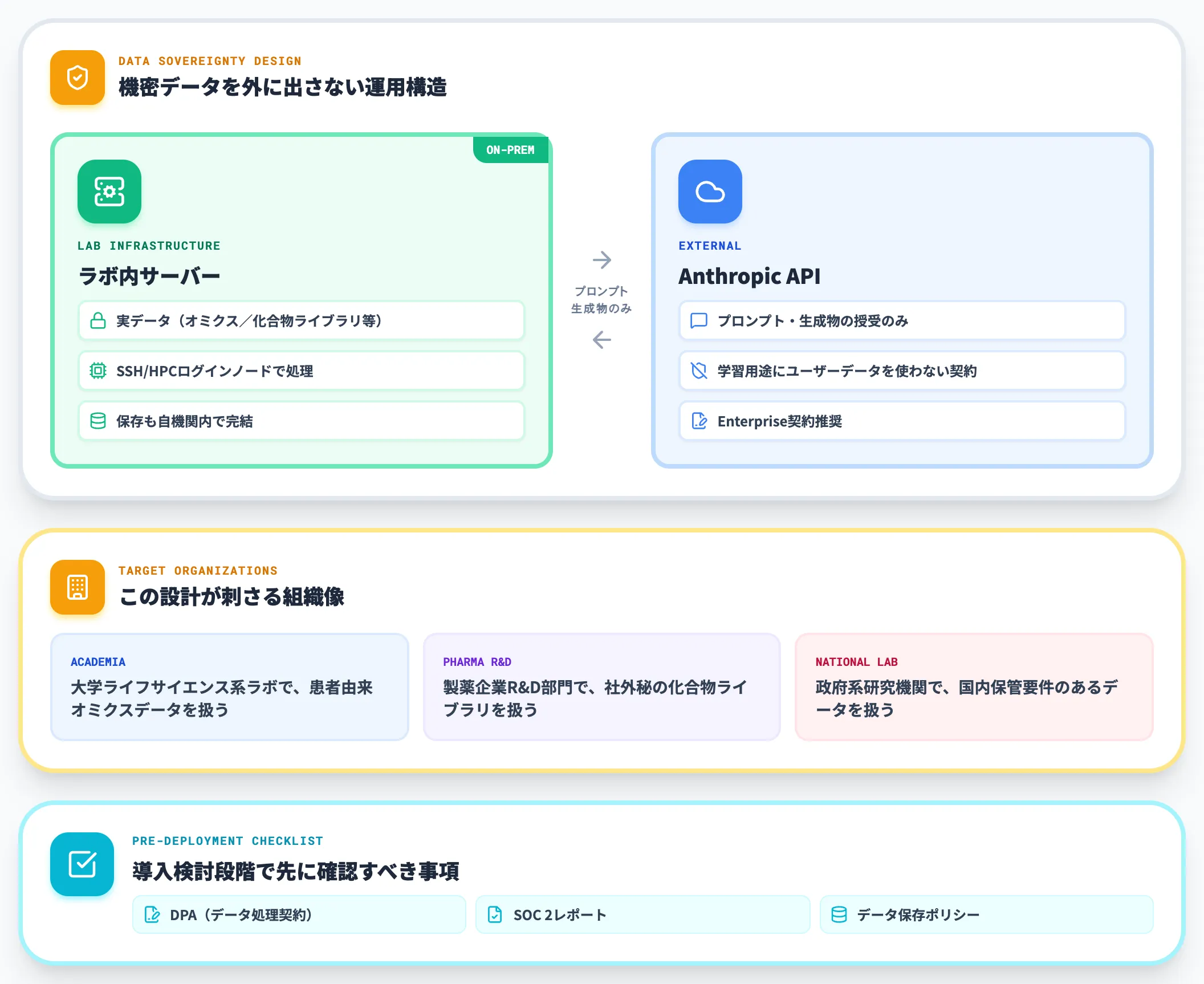Select the 実データ（オミクス／化合物ライブラリ等） row
The width and height of the screenshot is (1204, 984).
coord(302,321)
